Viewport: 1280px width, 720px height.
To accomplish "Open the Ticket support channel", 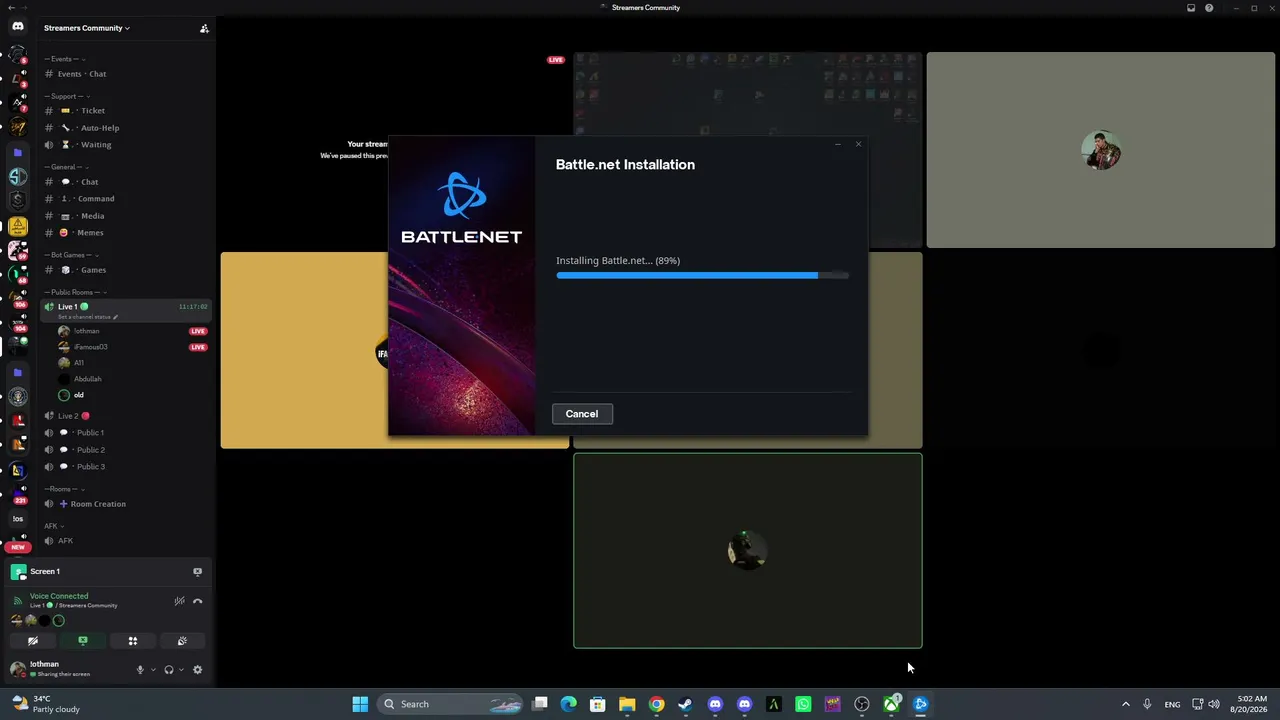I will pyautogui.click(x=126, y=111).
